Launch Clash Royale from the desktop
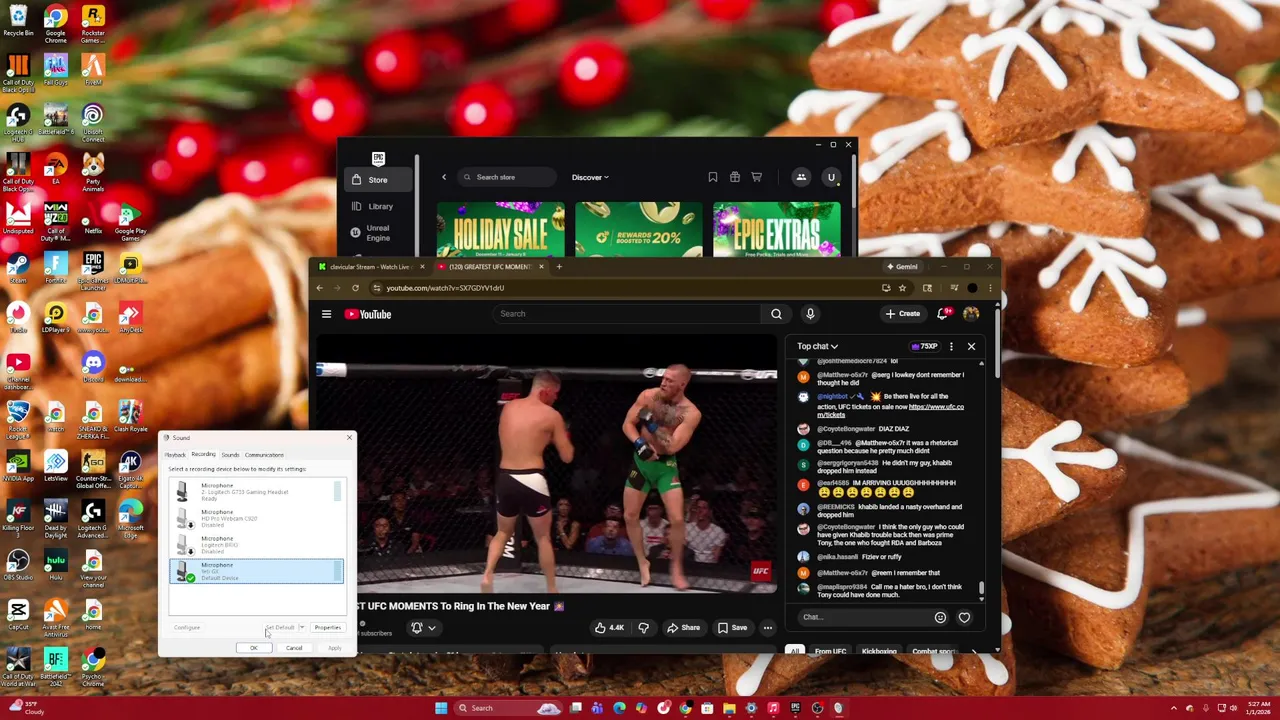This screenshot has height=720, width=1280. pyautogui.click(x=129, y=416)
